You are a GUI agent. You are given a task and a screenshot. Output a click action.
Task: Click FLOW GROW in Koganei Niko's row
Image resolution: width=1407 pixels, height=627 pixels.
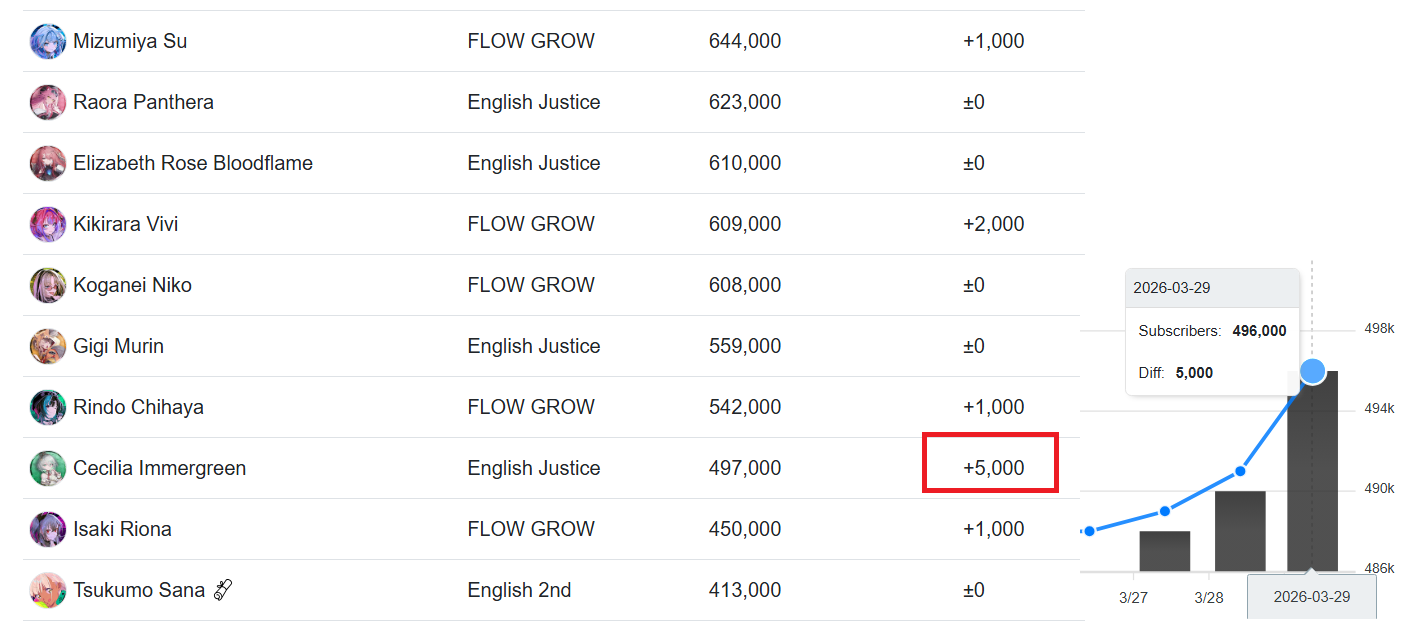pos(531,286)
